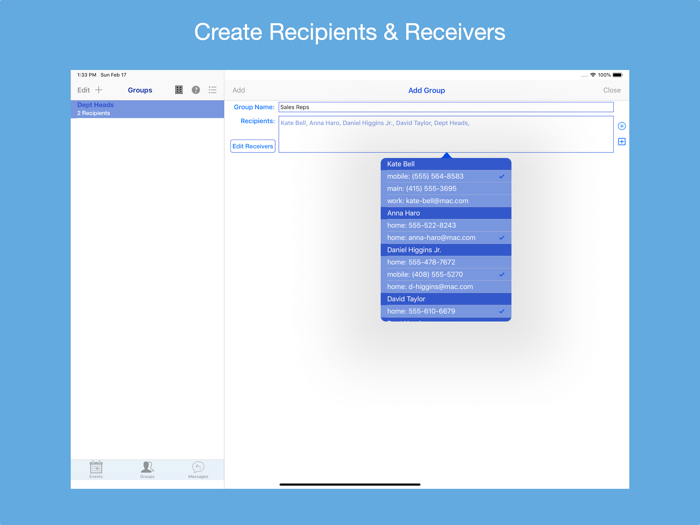Toggle home d-higgins@mac.com receiver
Viewport: 700px width, 525px height.
pos(446,287)
